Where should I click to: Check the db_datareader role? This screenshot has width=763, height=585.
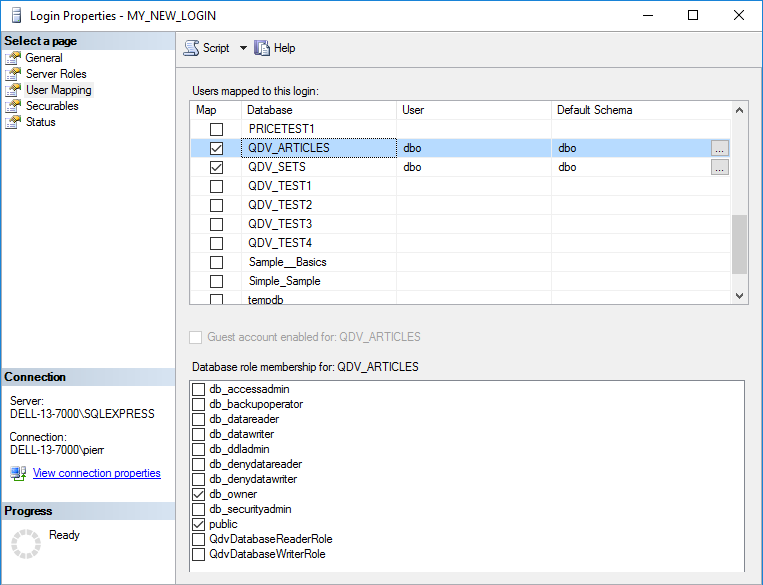pyautogui.click(x=199, y=419)
